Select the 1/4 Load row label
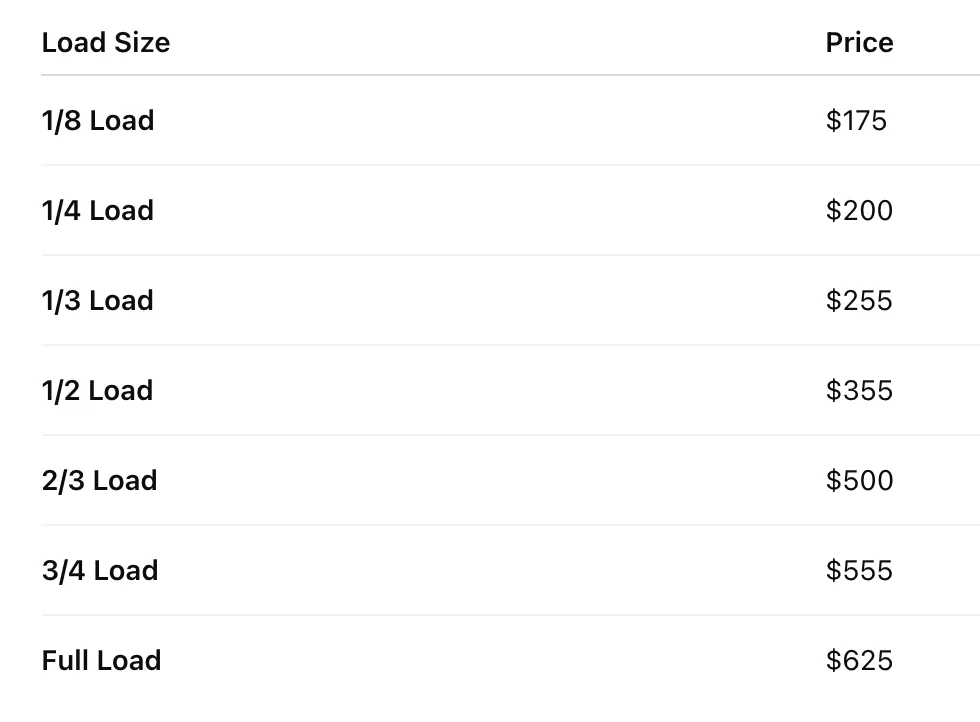The height and width of the screenshot is (722, 980). click(x=98, y=211)
